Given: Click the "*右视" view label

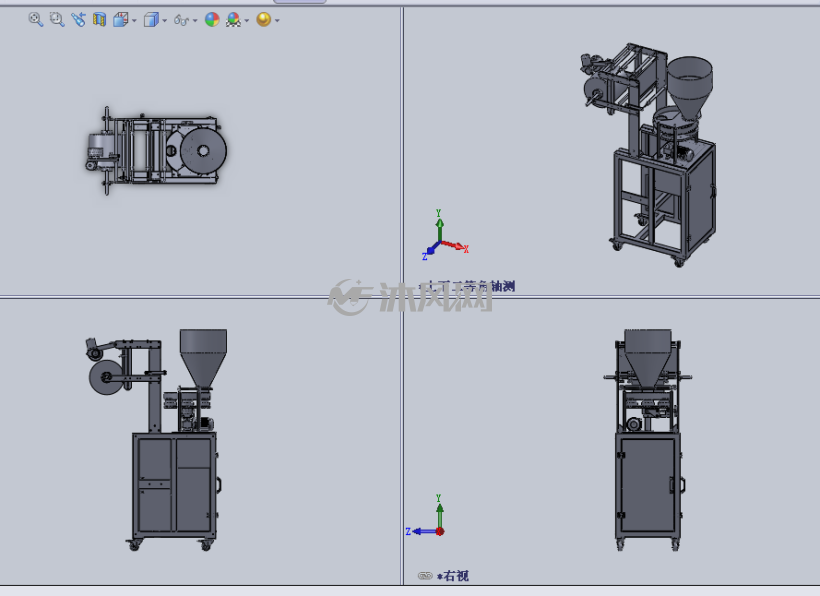Looking at the screenshot, I should (x=453, y=576).
